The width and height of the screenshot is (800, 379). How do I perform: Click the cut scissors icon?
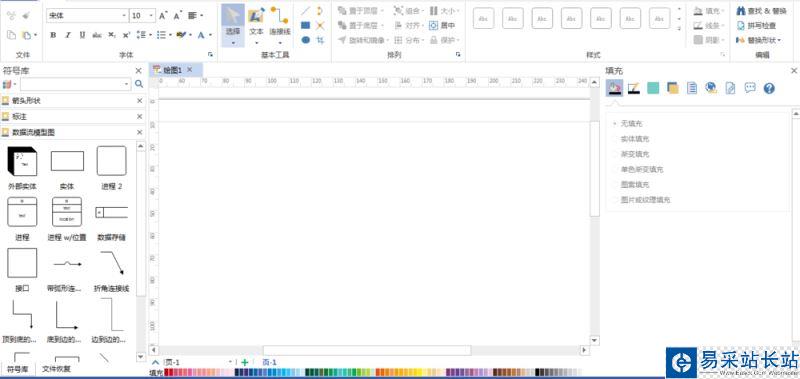tap(11, 16)
